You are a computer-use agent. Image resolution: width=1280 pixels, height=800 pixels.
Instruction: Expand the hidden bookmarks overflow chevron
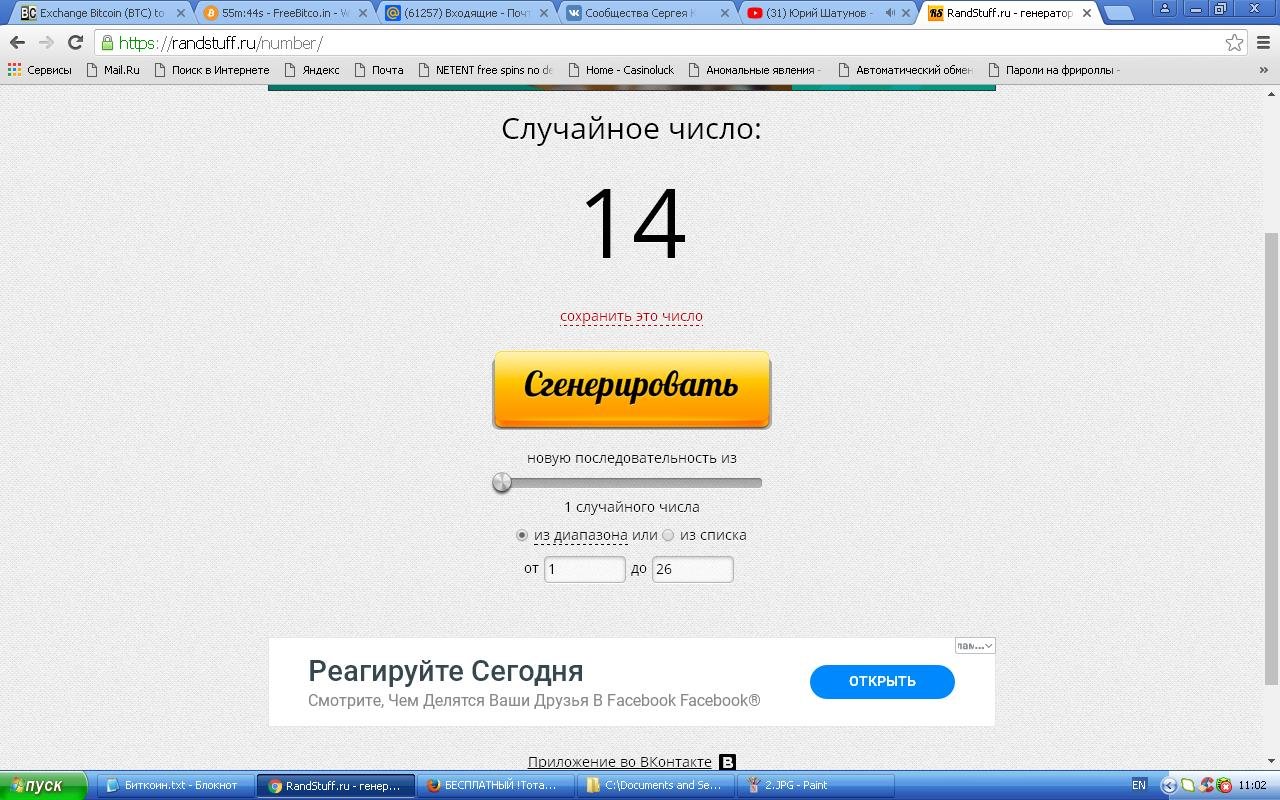(1263, 70)
